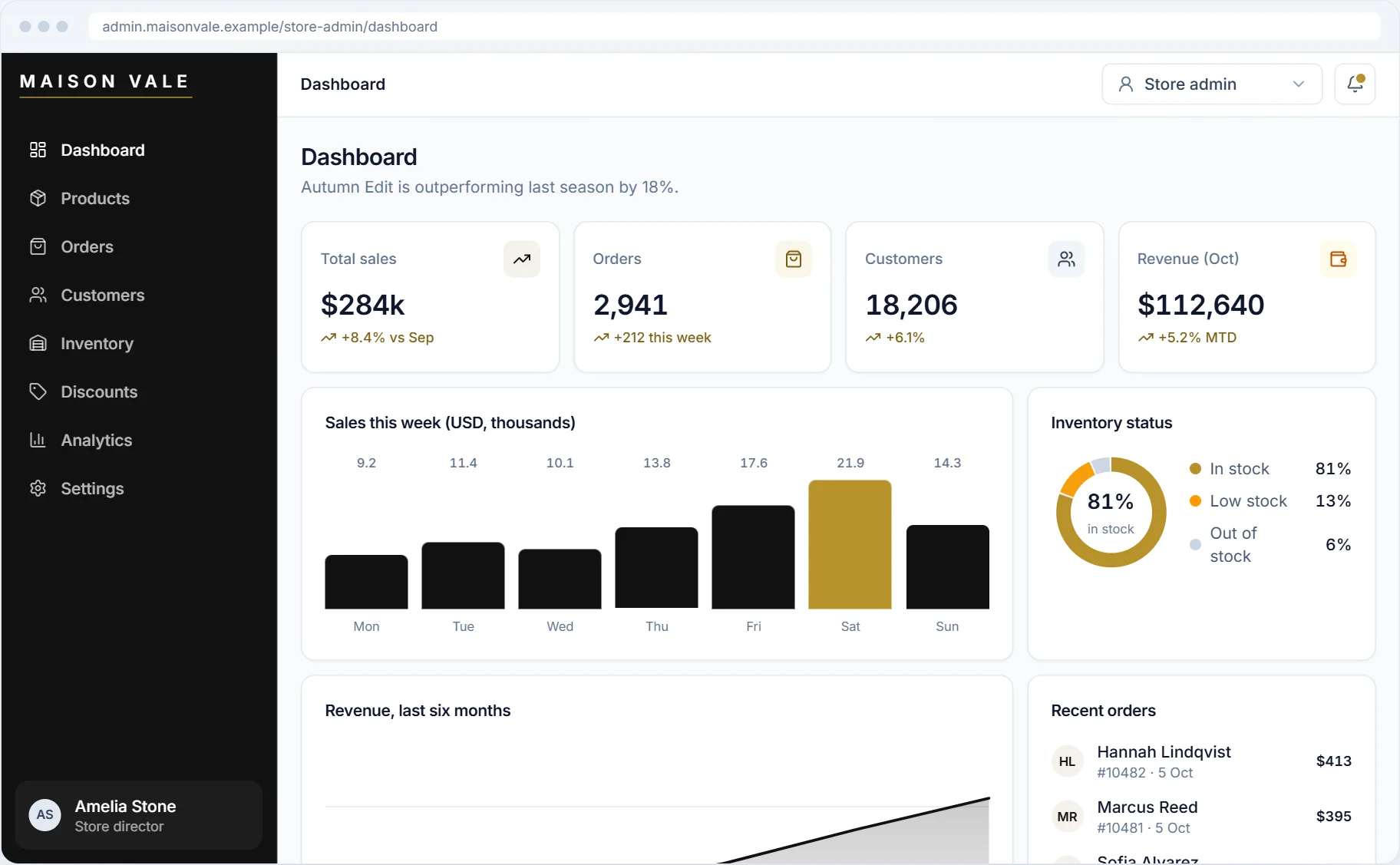
Task: Open the Analytics section
Action: tap(139, 440)
